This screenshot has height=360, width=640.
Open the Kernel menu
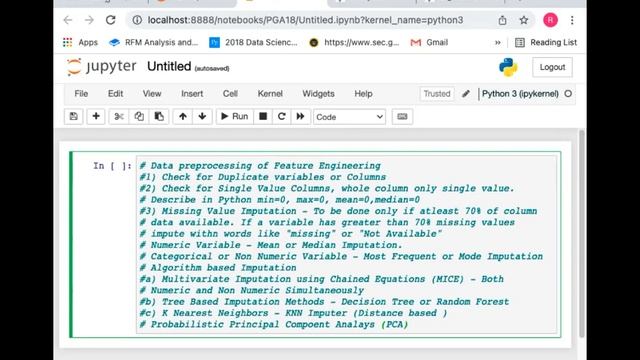point(270,94)
